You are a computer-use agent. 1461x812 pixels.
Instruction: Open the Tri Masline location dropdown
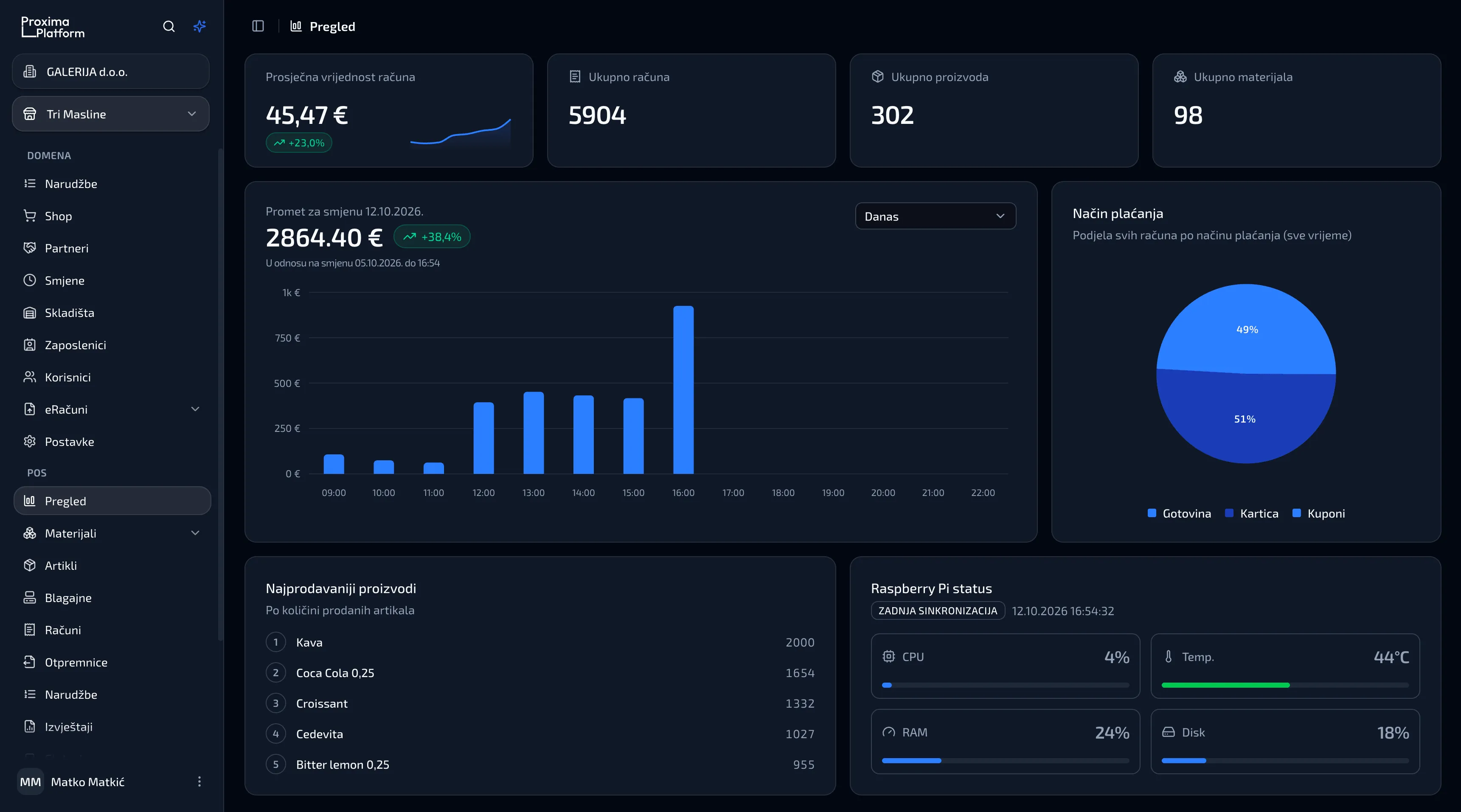pos(111,114)
